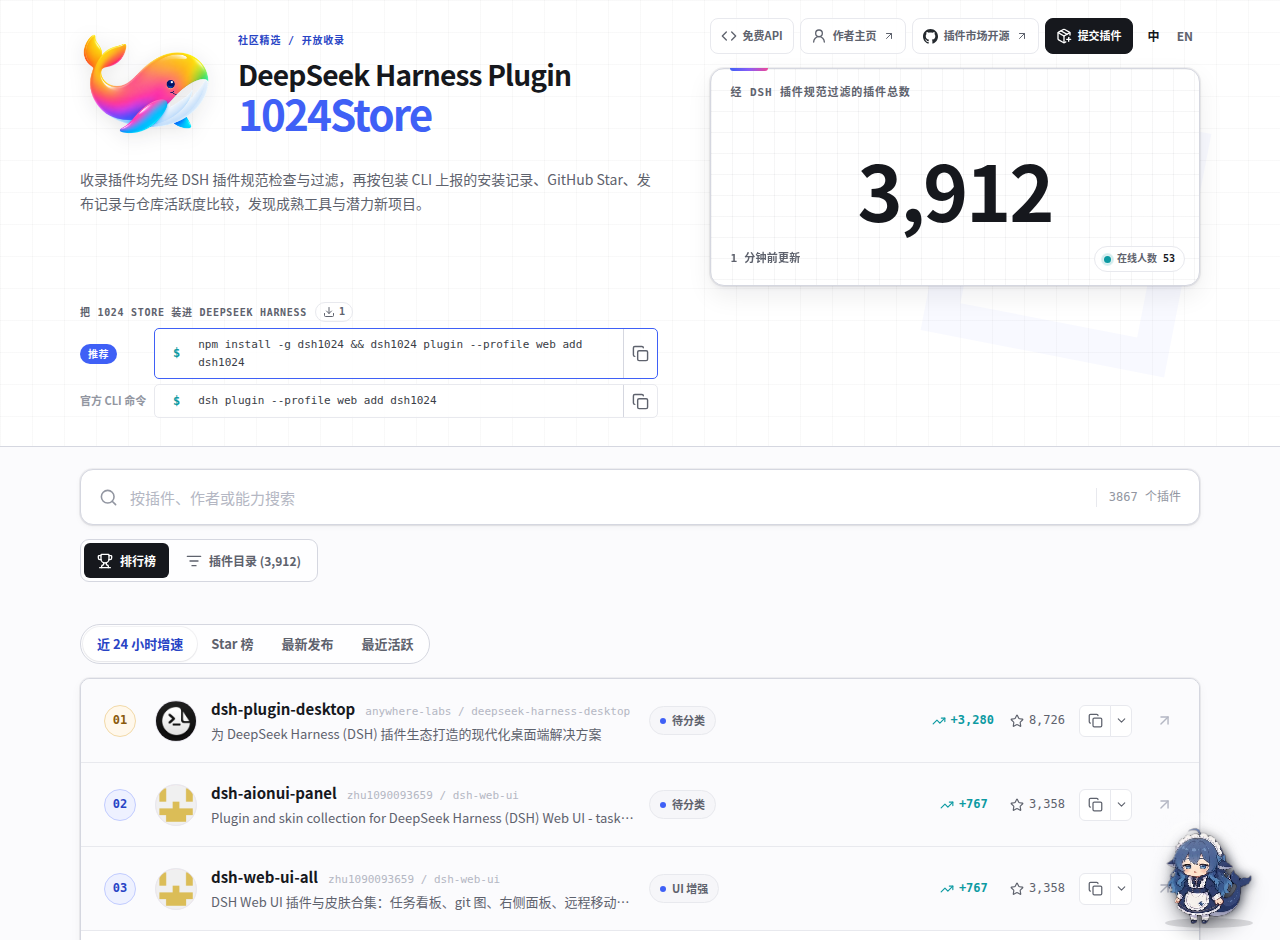The image size is (1280, 940).
Task: Switch language to EN
Action: click(1185, 36)
